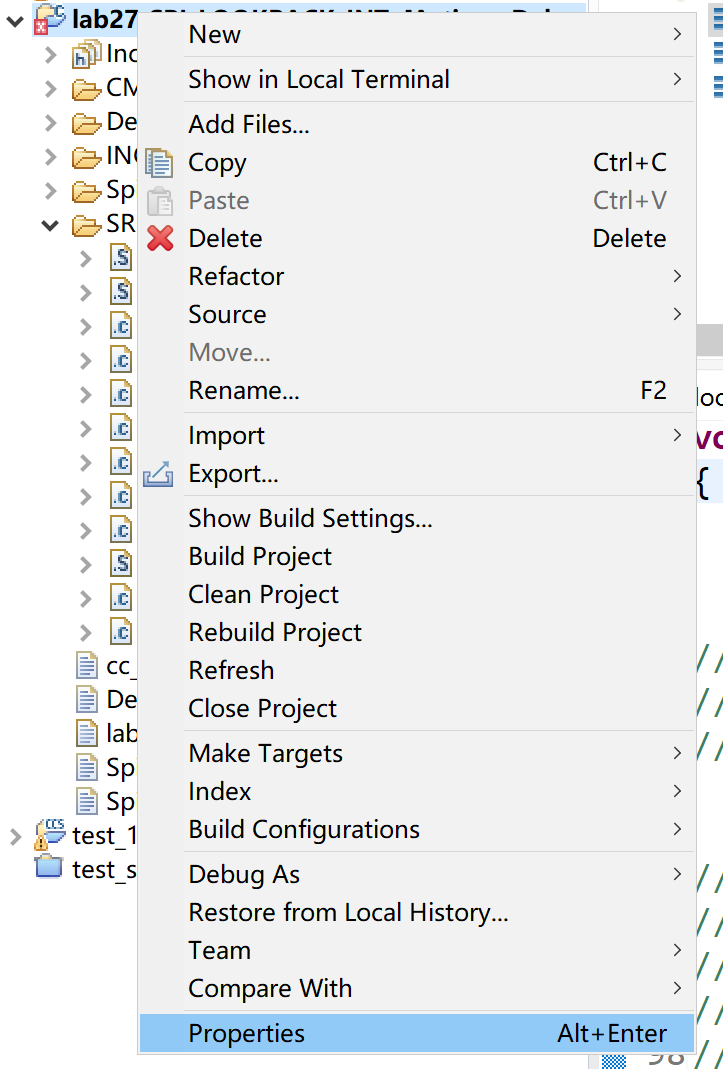Collapse the lab27 project tree node
This screenshot has height=1069, width=723.
[x=15, y=18]
